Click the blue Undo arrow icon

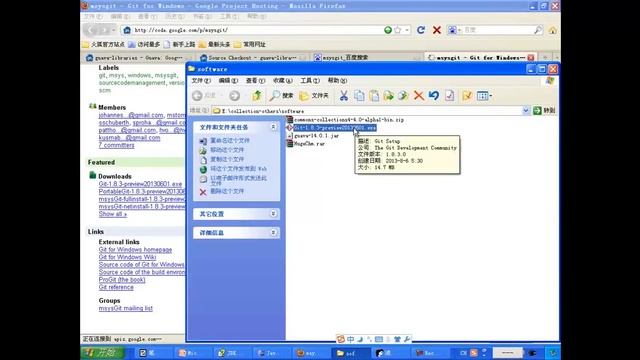(x=433, y=96)
